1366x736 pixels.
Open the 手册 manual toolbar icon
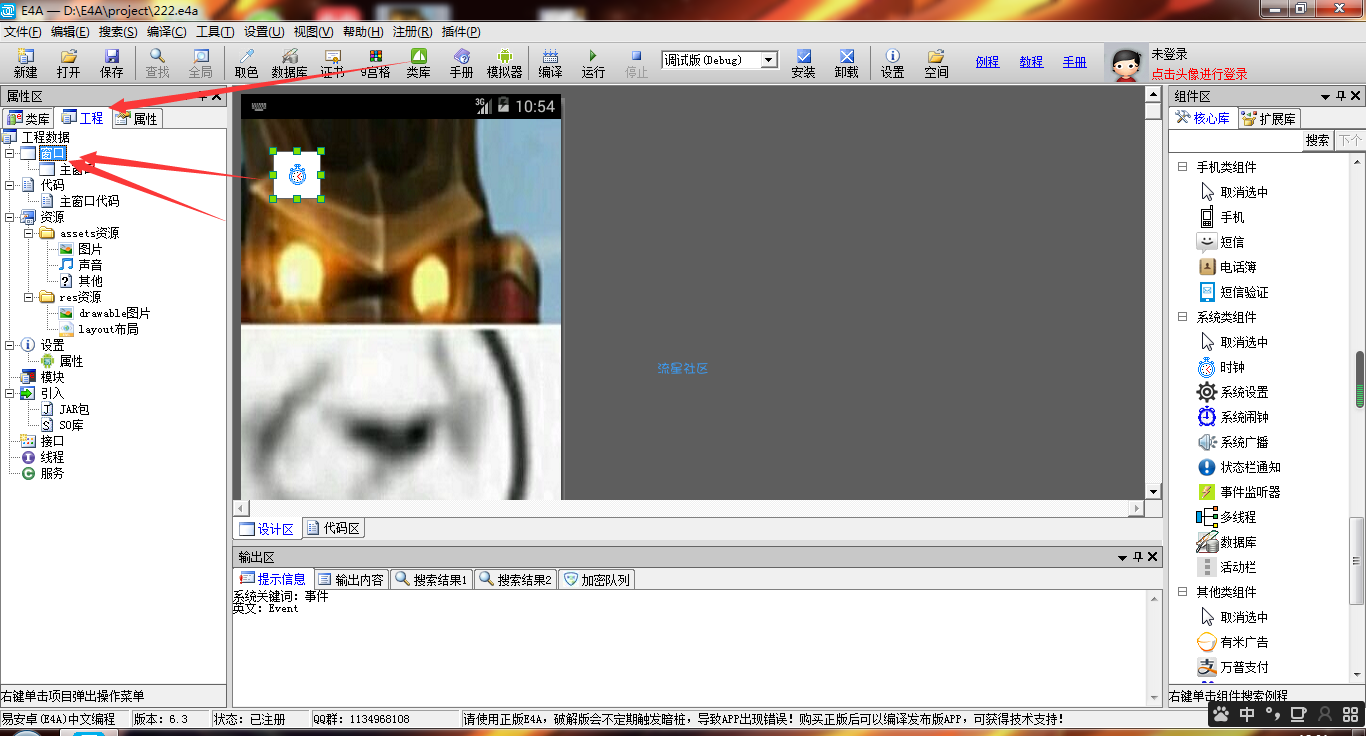click(461, 63)
